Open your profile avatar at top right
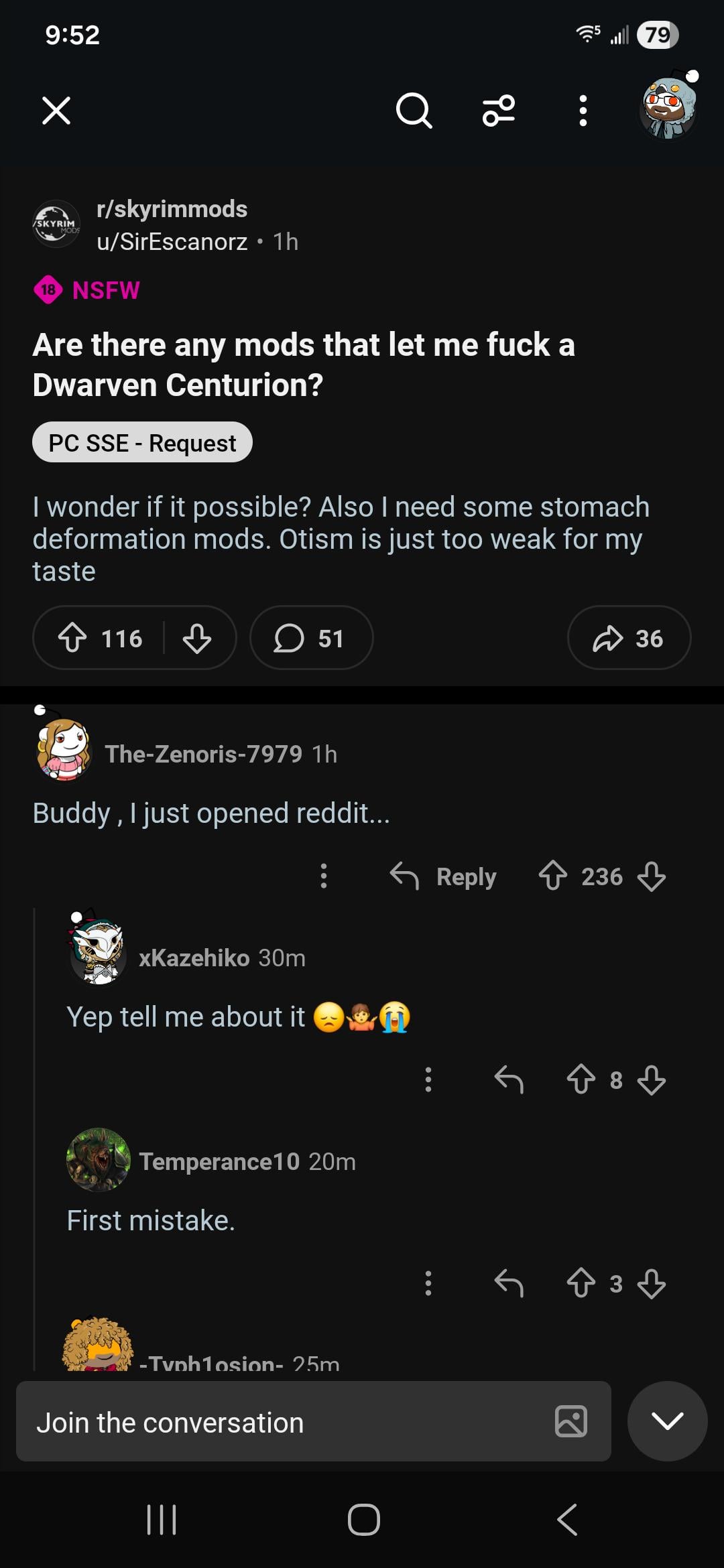Image resolution: width=724 pixels, height=1568 pixels. click(668, 109)
